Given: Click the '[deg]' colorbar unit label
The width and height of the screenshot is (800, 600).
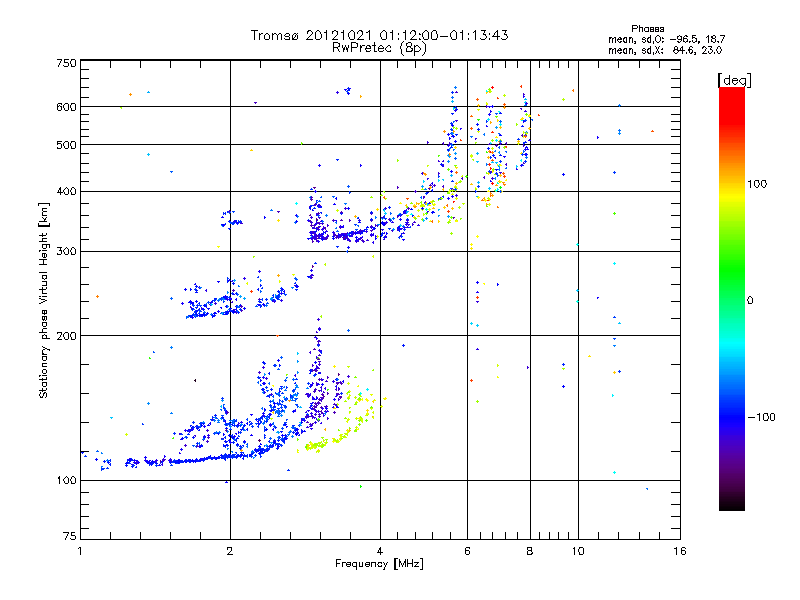Looking at the screenshot, I should pos(734,80).
